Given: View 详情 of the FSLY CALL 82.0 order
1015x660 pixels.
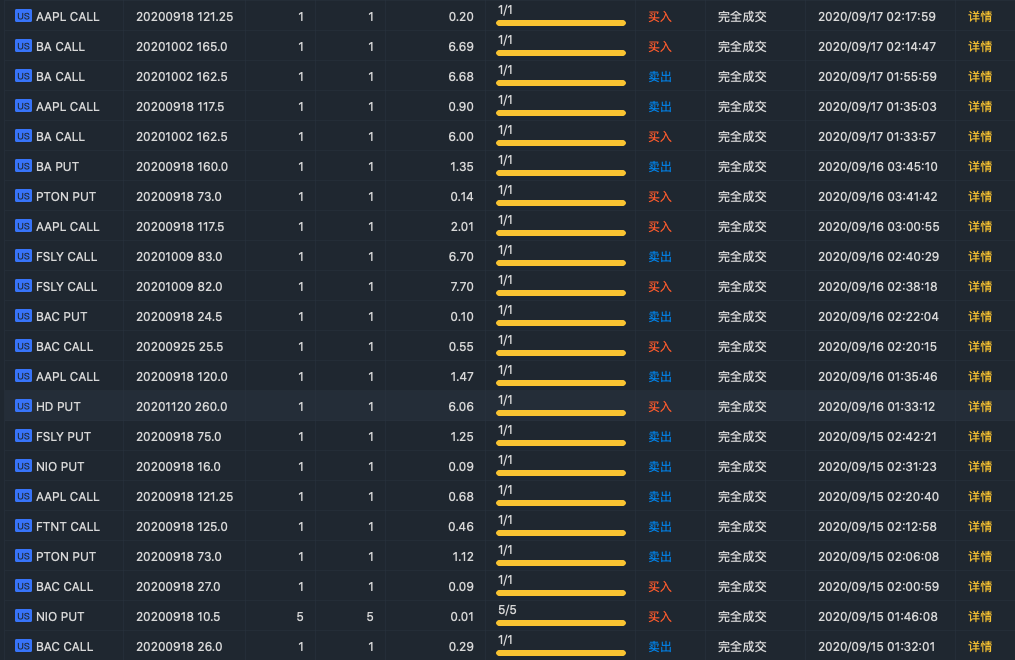Looking at the screenshot, I should pos(980,287).
